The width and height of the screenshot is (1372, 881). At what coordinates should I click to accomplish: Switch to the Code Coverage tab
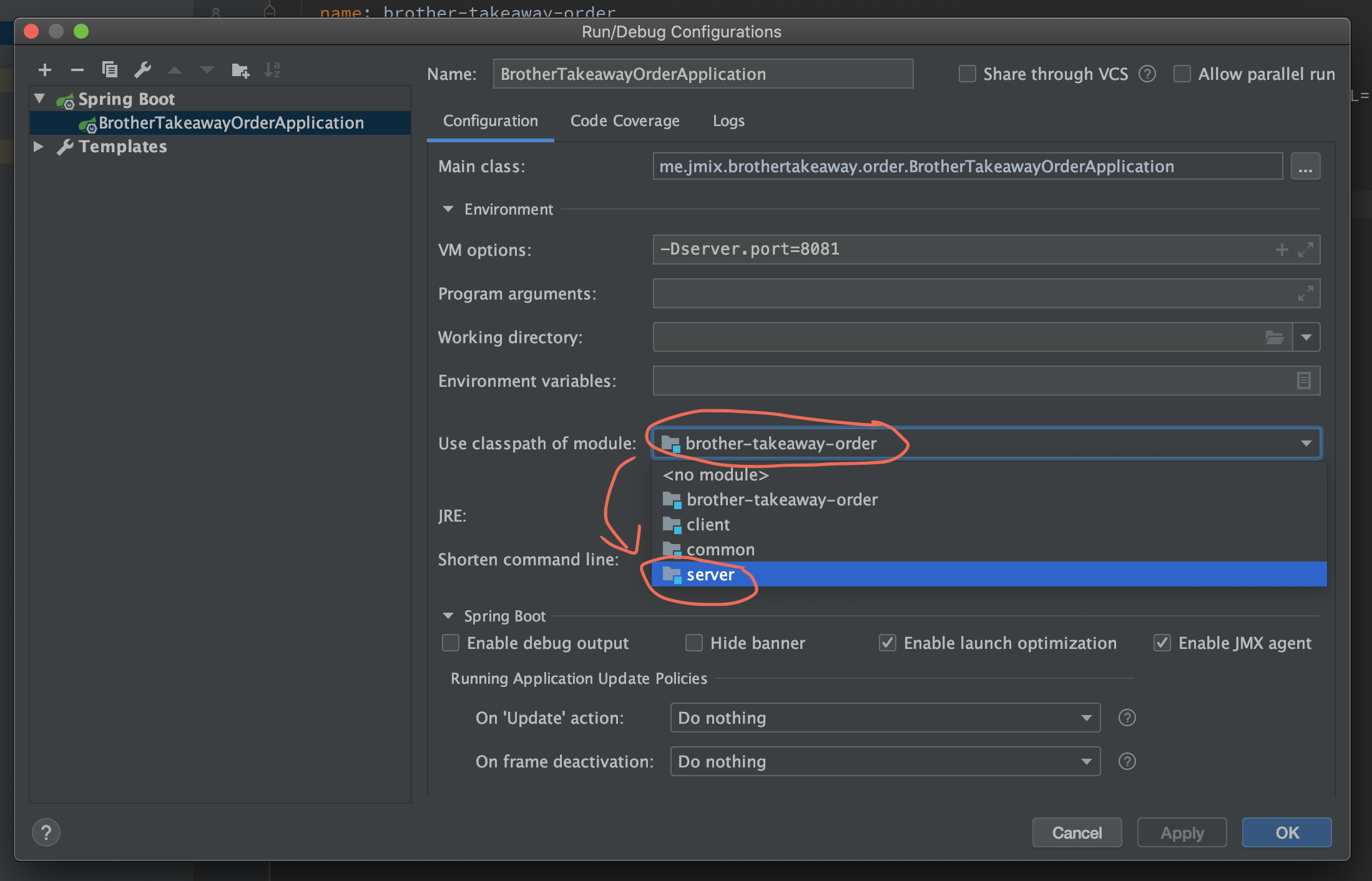tap(624, 120)
